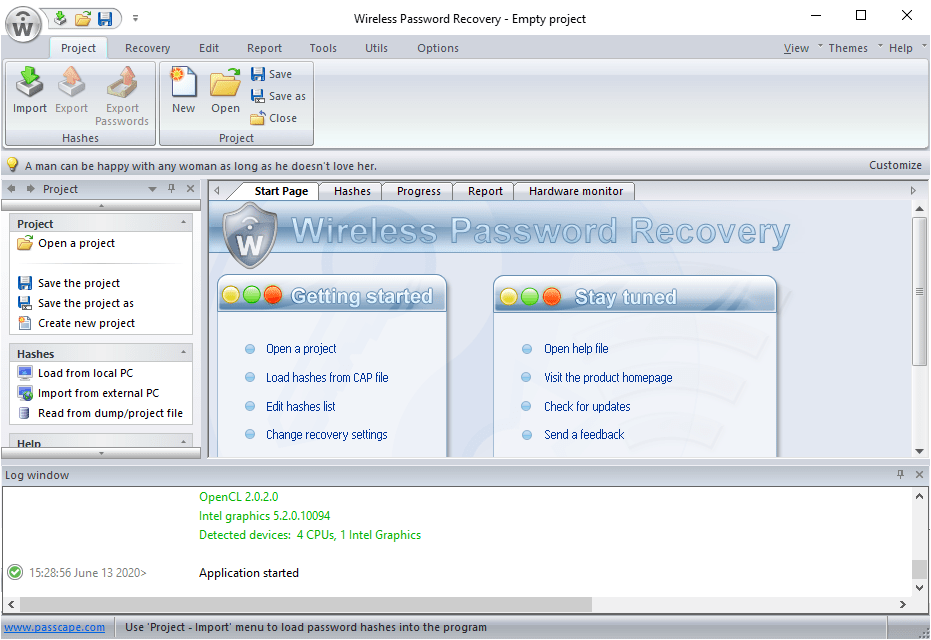Click the log window horizontal scrollbar thumb

click(x=306, y=604)
